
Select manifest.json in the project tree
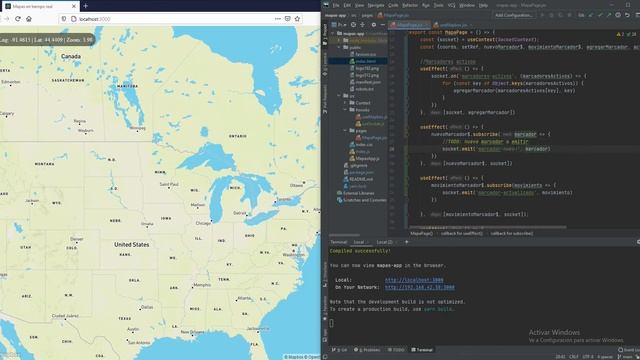(x=364, y=82)
